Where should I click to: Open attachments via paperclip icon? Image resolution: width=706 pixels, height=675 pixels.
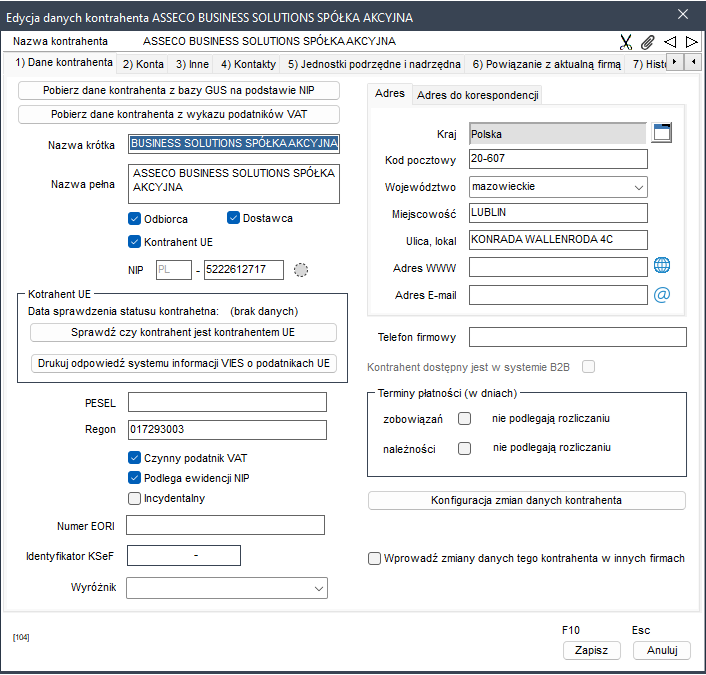coord(647,42)
